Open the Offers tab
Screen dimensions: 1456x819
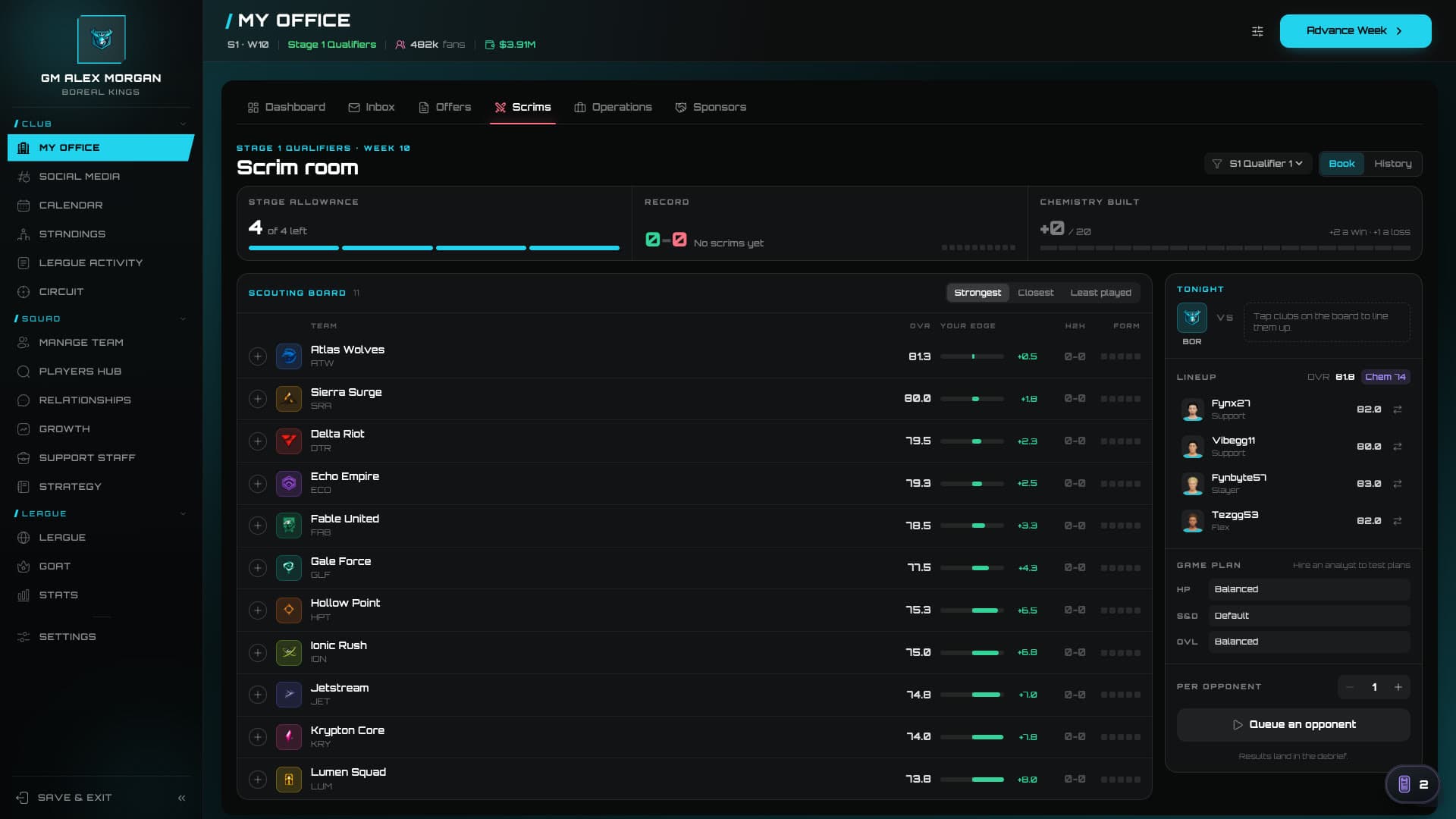(445, 108)
